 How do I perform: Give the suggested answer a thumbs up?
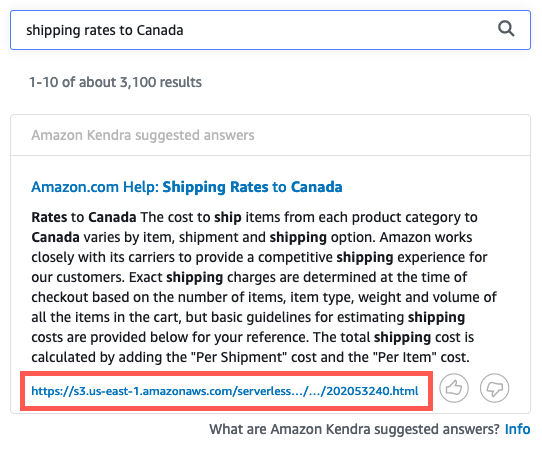pyautogui.click(x=454, y=388)
